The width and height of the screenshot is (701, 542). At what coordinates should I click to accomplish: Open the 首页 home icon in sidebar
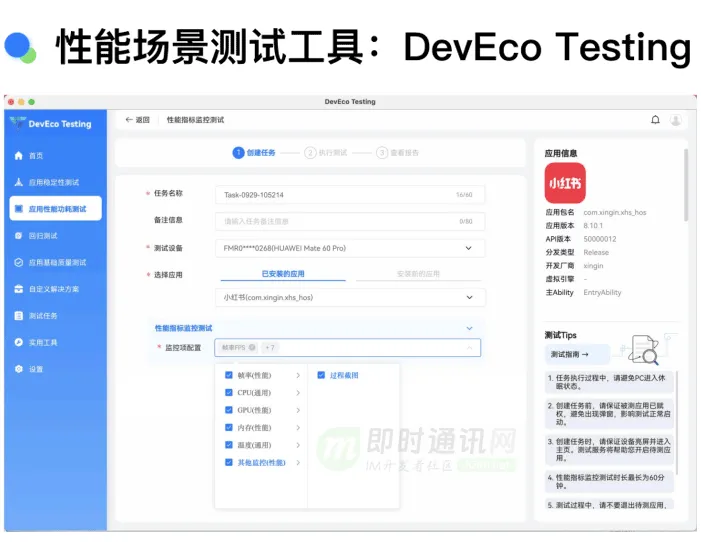(18, 156)
